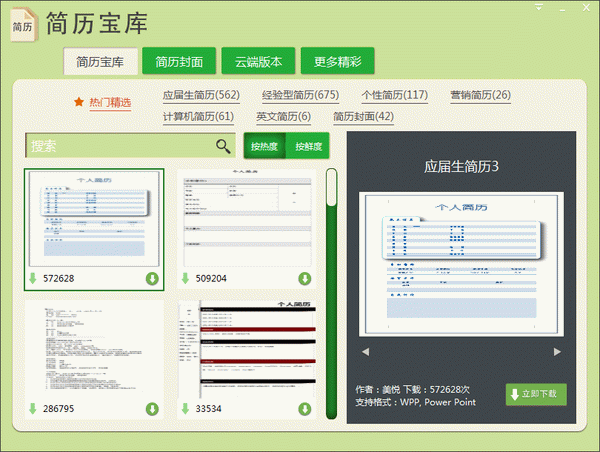This screenshot has width=600, height=452.
Task: Open 简历封面(42) category link
Action: [364, 116]
